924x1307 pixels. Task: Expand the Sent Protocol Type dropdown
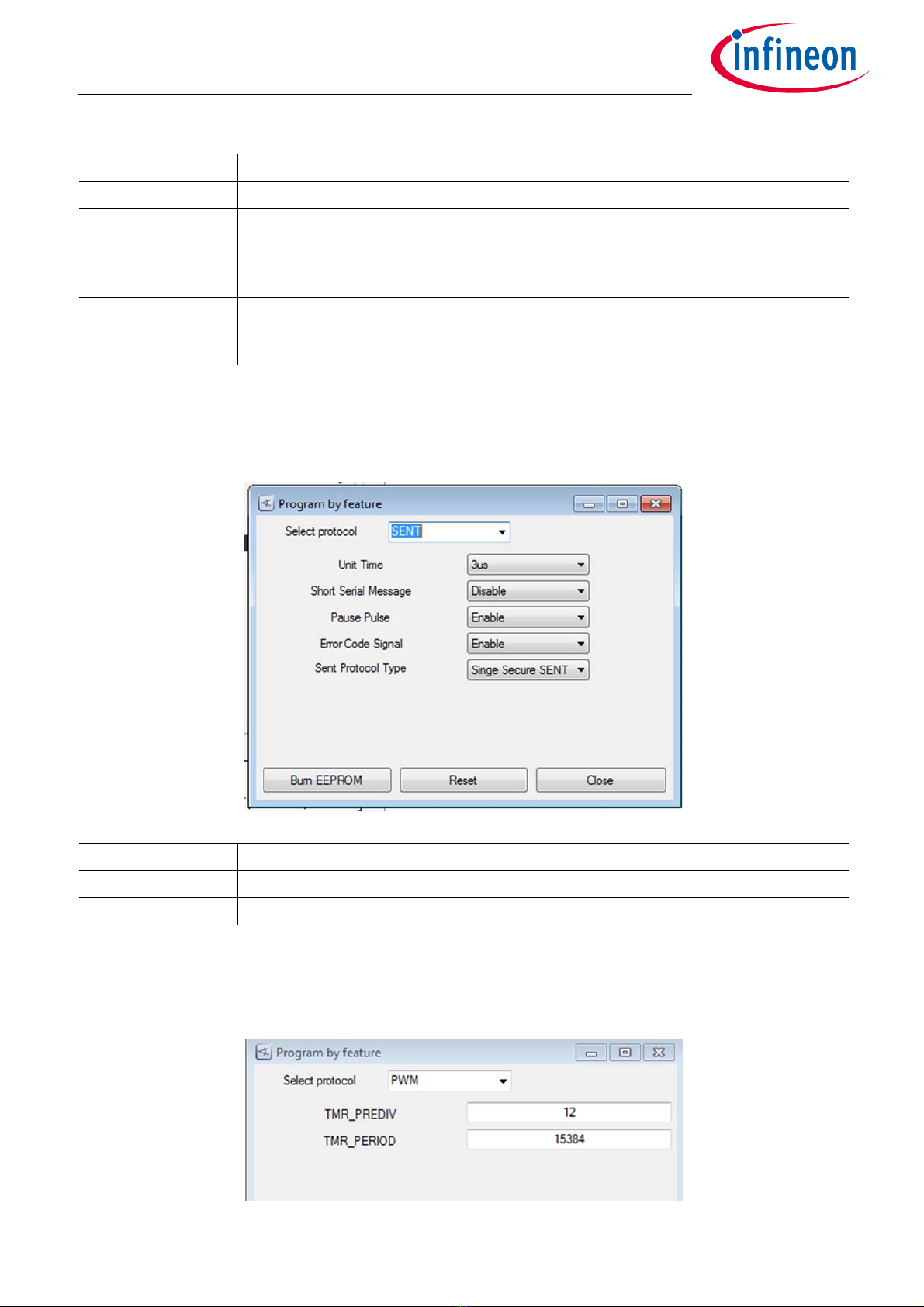[x=528, y=669]
